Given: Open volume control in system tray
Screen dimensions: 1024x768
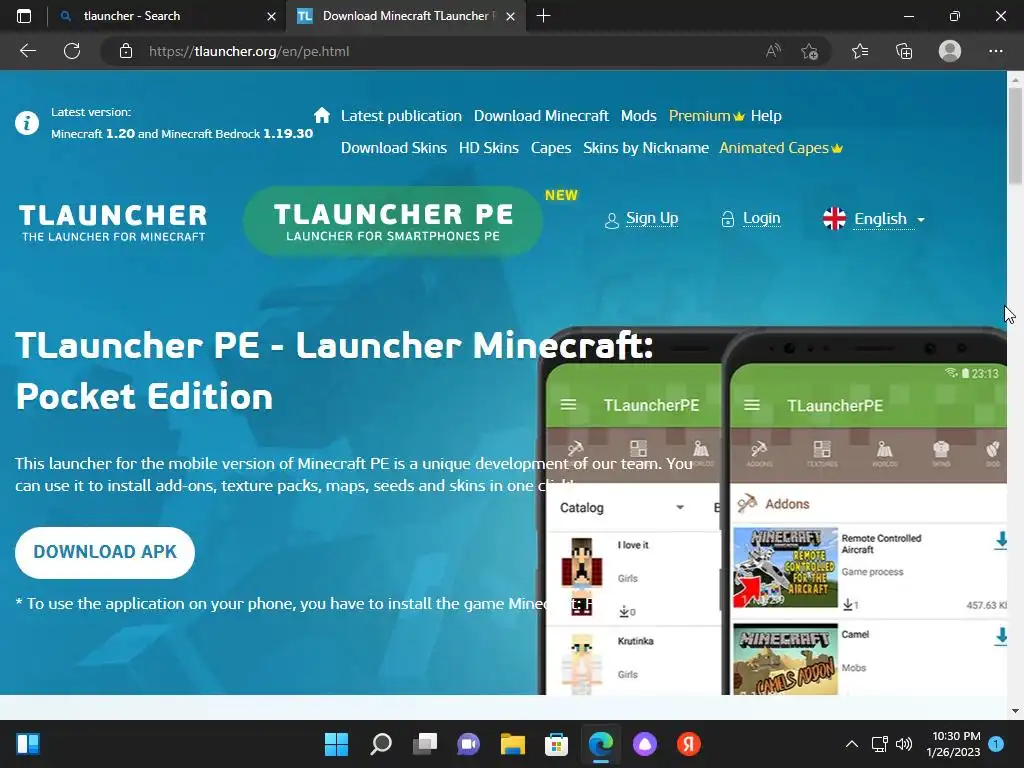Looking at the screenshot, I should 904,744.
